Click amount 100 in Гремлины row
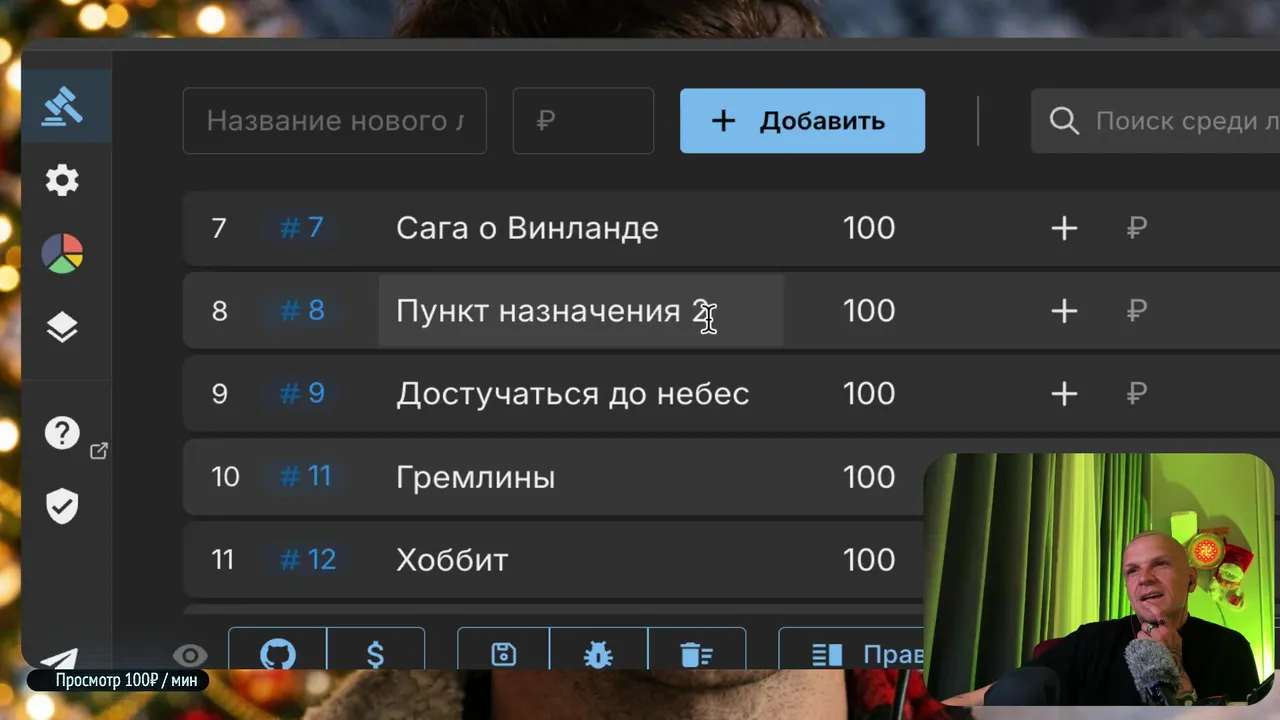1280x720 pixels. point(868,477)
